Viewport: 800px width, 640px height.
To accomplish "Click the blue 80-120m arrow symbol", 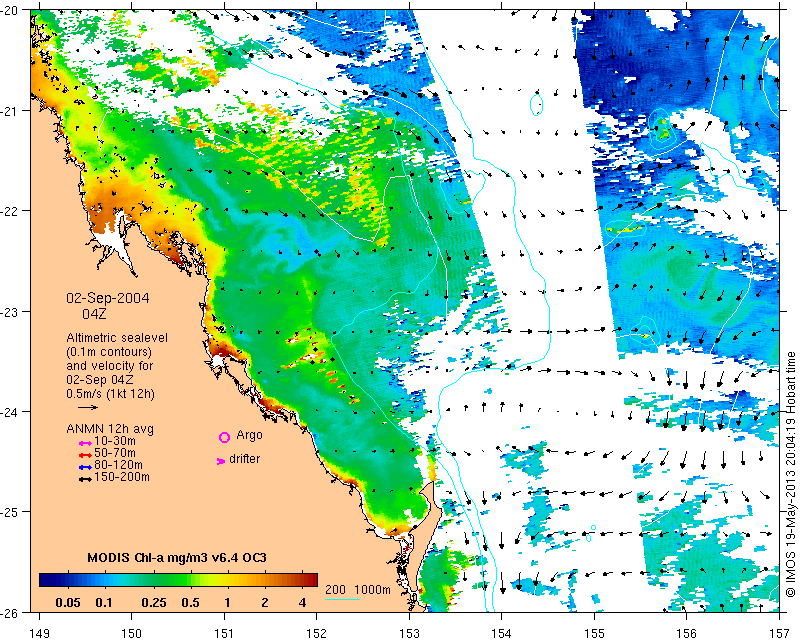I will (x=85, y=467).
